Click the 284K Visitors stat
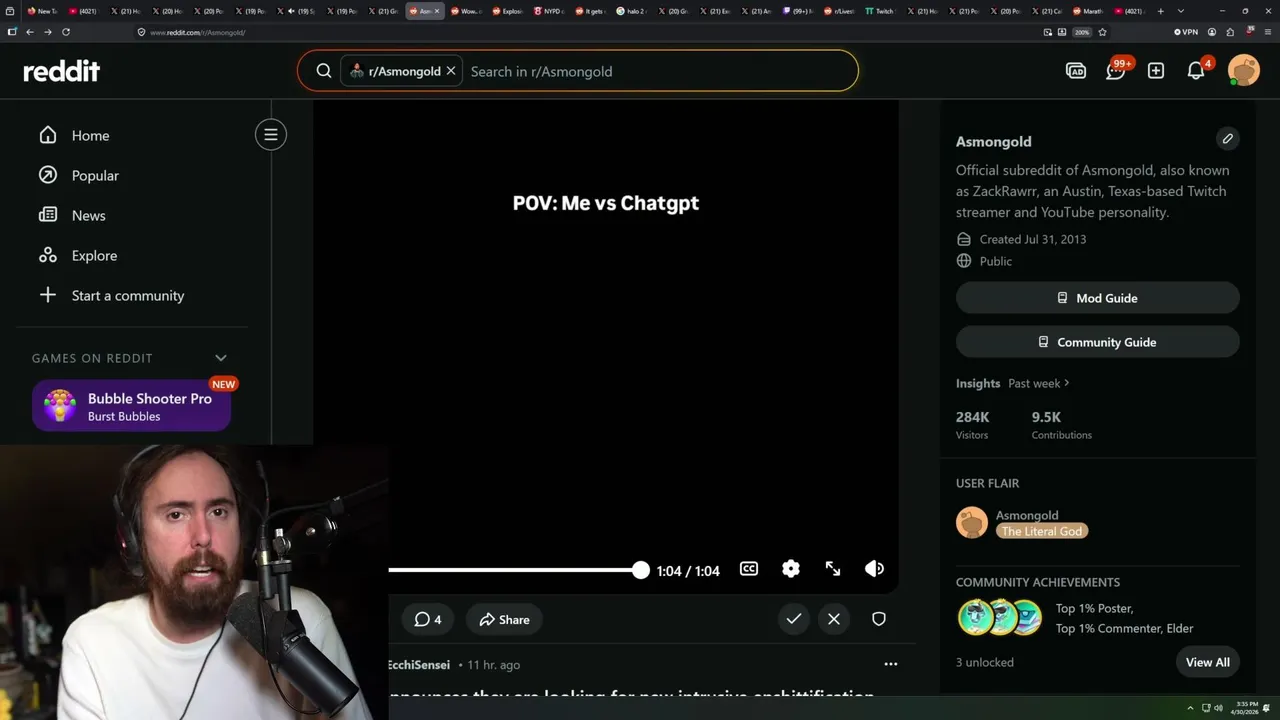This screenshot has width=1280, height=720. pos(973,425)
